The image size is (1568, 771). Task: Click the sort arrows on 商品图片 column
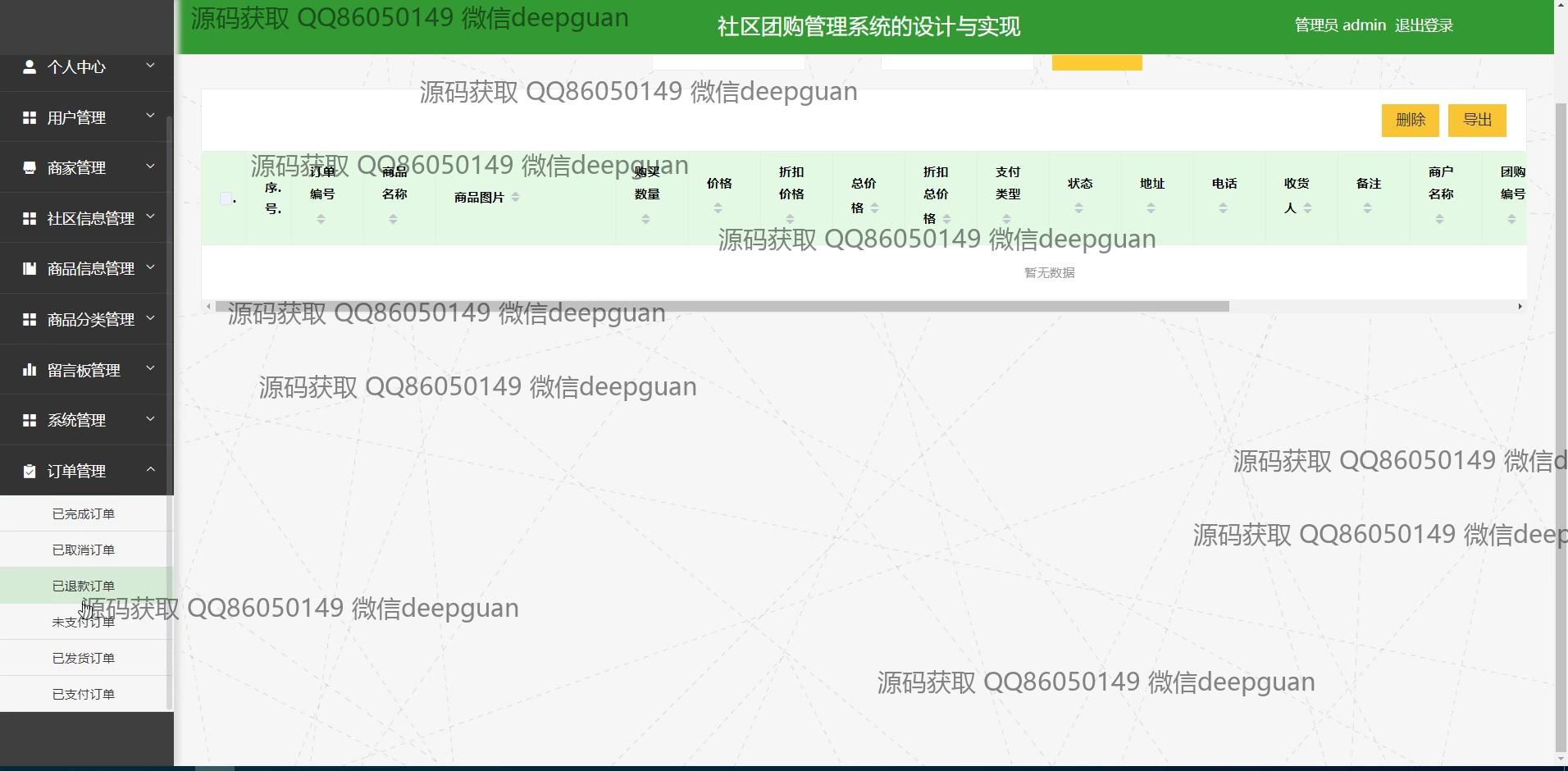pos(515,197)
